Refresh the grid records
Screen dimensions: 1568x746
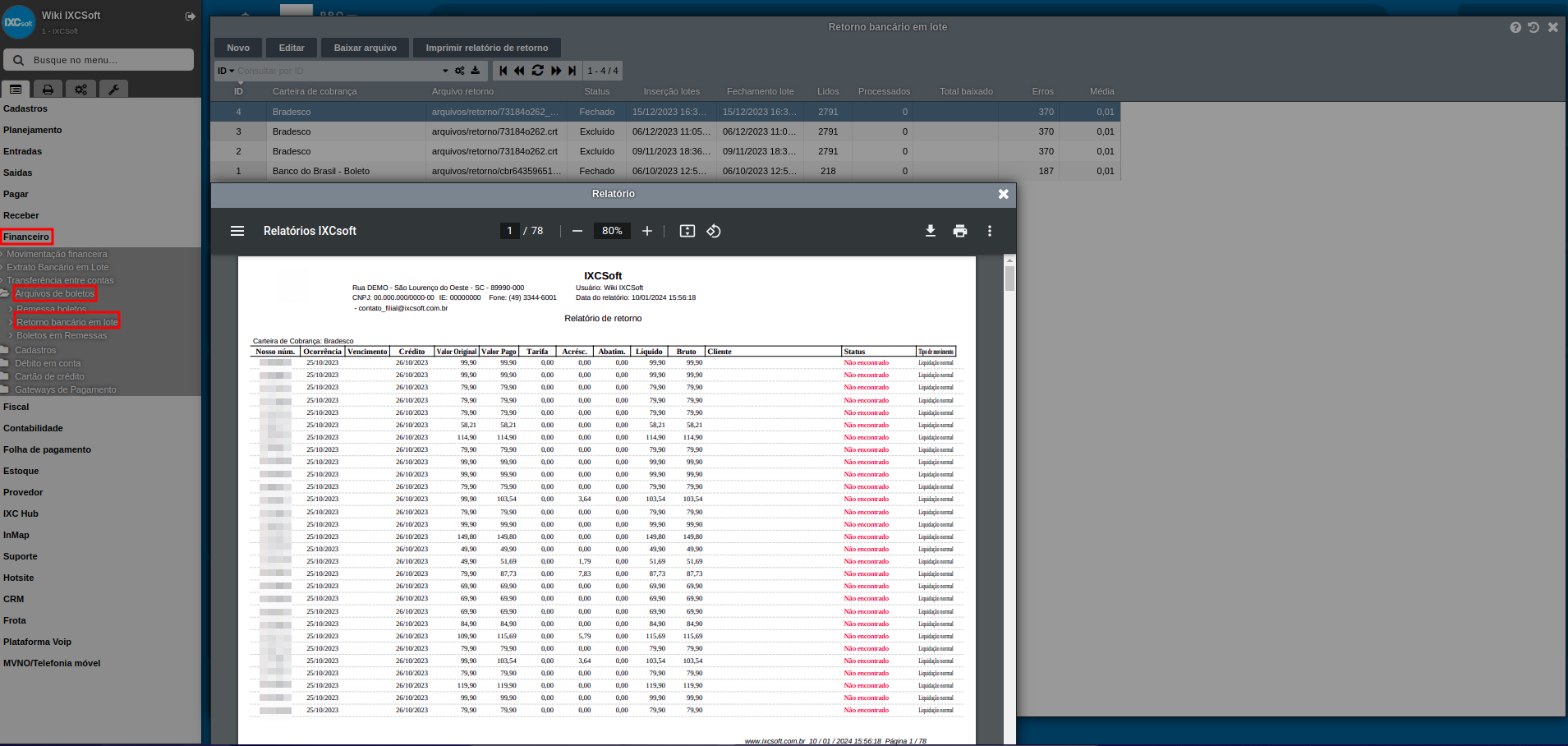click(538, 71)
